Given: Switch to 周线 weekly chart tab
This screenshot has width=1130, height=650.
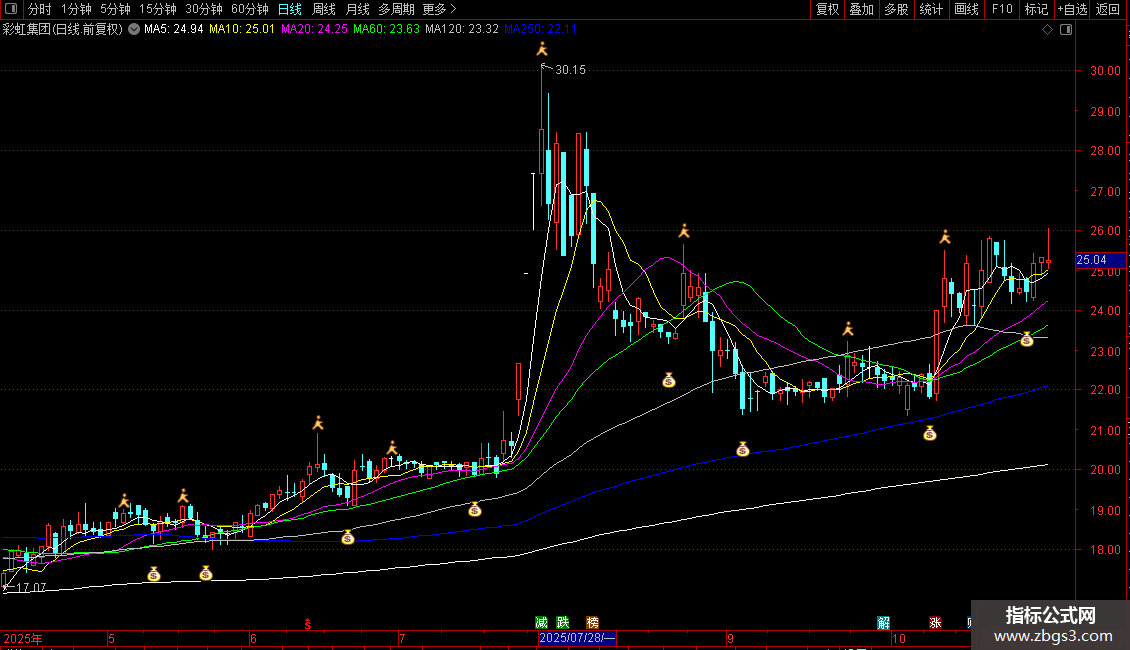Looking at the screenshot, I should (324, 9).
